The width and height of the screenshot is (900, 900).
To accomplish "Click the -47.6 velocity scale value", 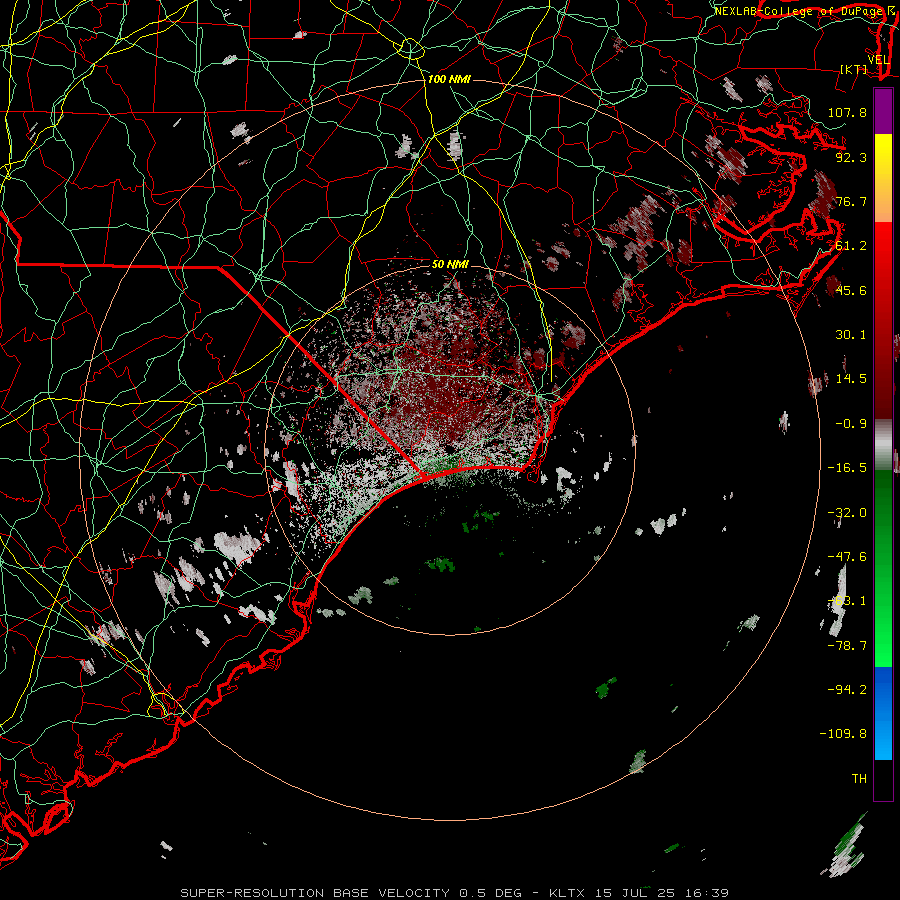I will 847,557.
